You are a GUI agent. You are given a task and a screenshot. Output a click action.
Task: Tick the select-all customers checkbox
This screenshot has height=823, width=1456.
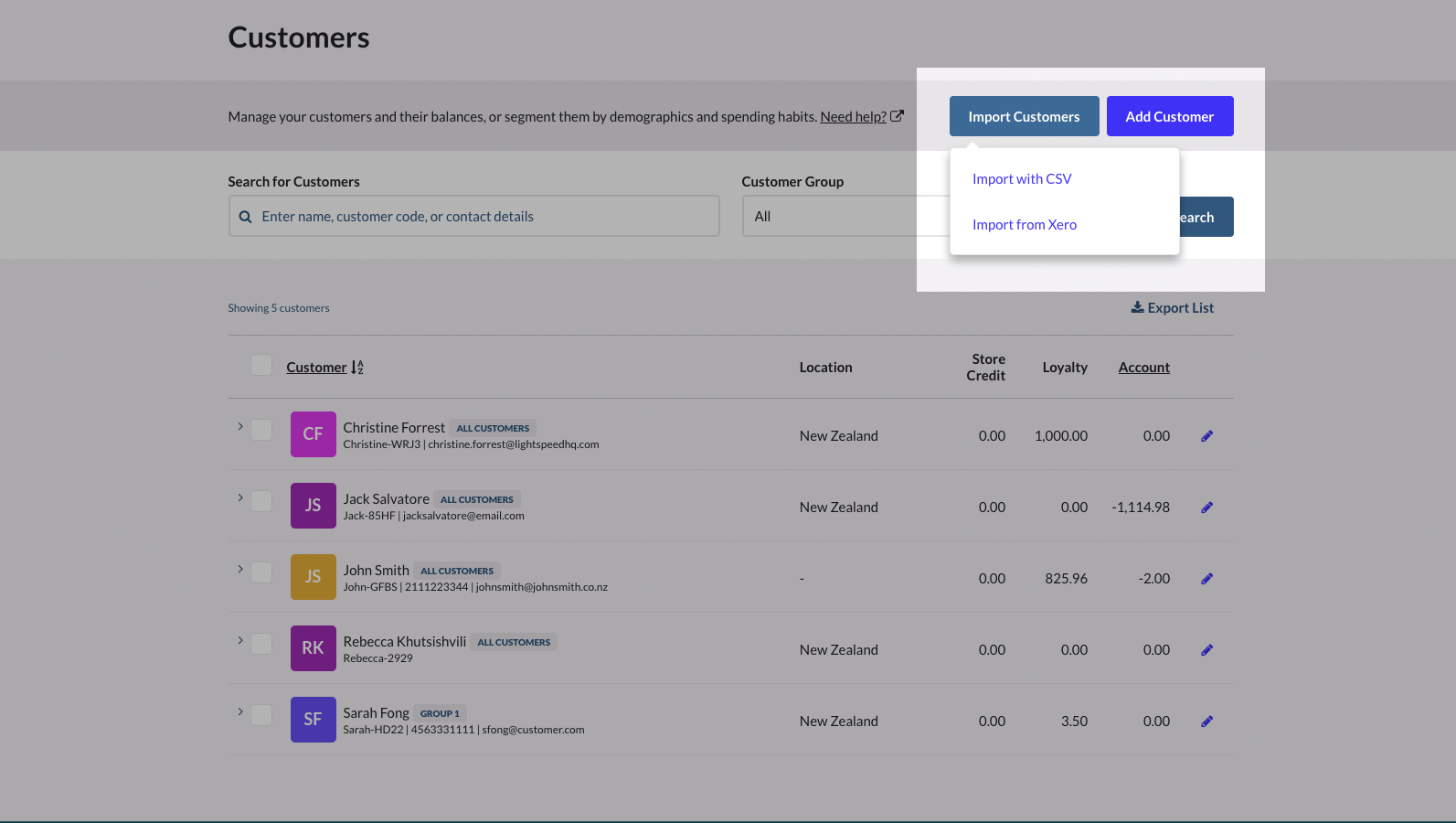pyautogui.click(x=261, y=366)
